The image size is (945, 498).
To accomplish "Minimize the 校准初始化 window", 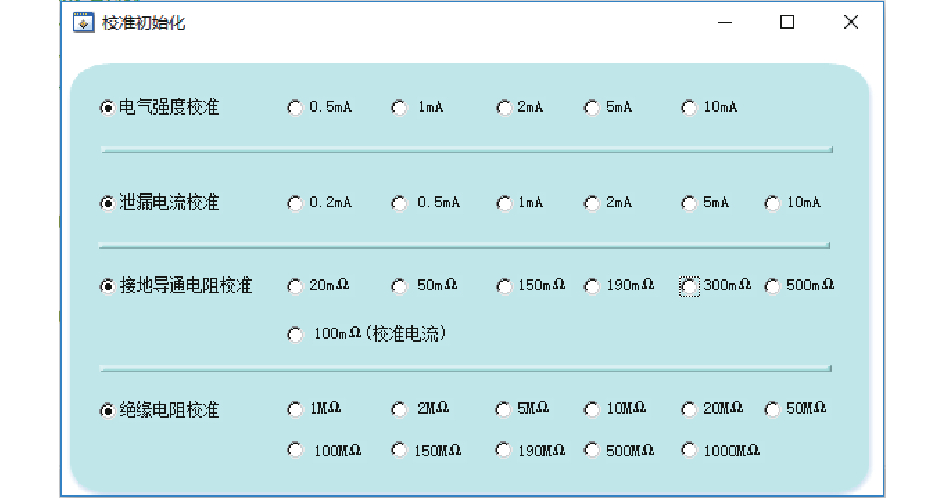I will (725, 22).
